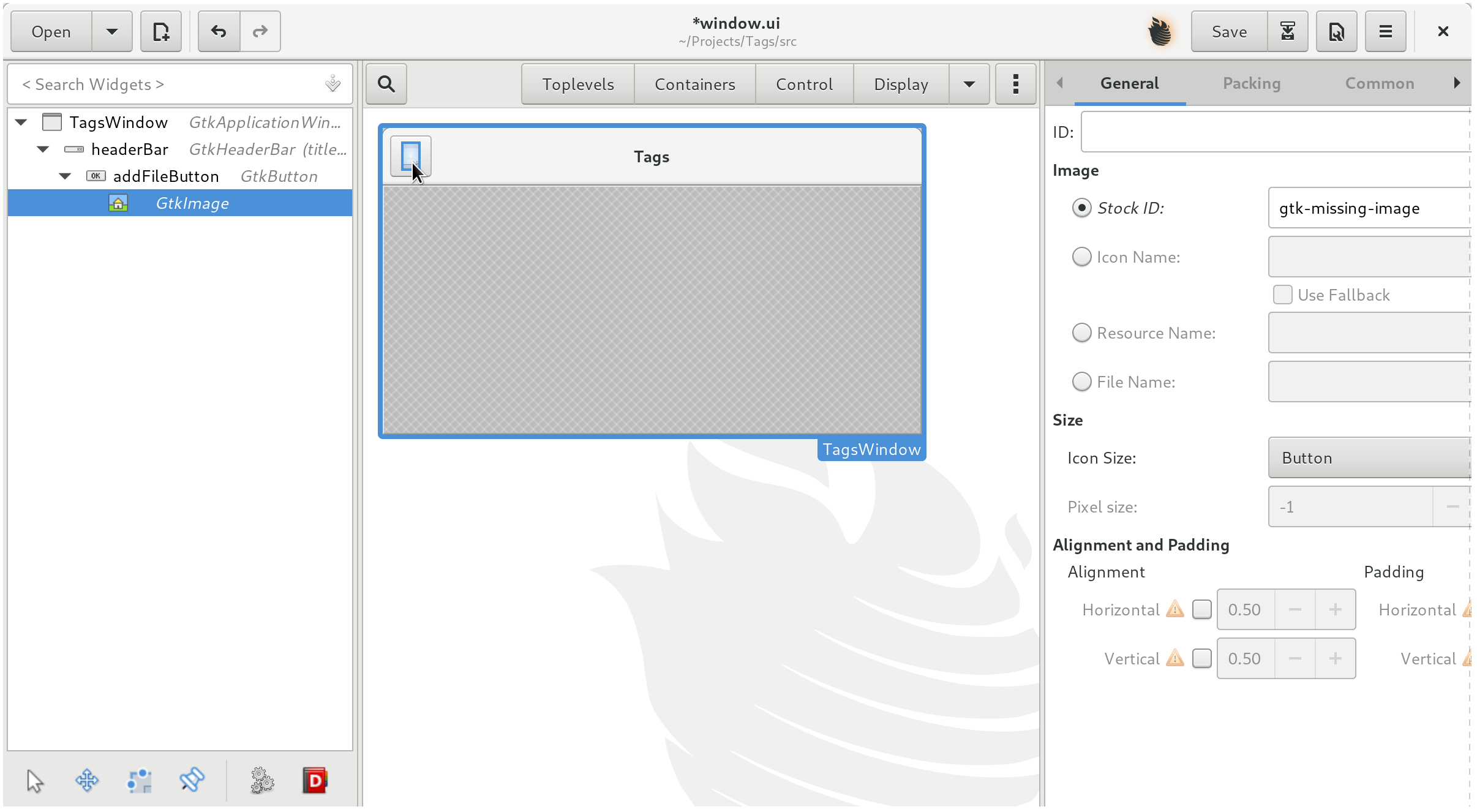Open the Containers widget group
This screenshot has height=812, width=1477.
(695, 84)
